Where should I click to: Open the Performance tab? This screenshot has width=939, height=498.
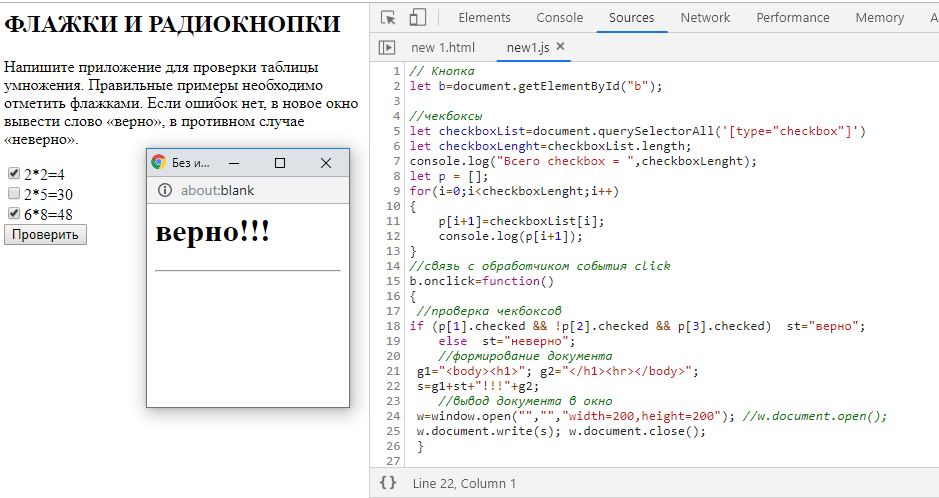point(792,17)
